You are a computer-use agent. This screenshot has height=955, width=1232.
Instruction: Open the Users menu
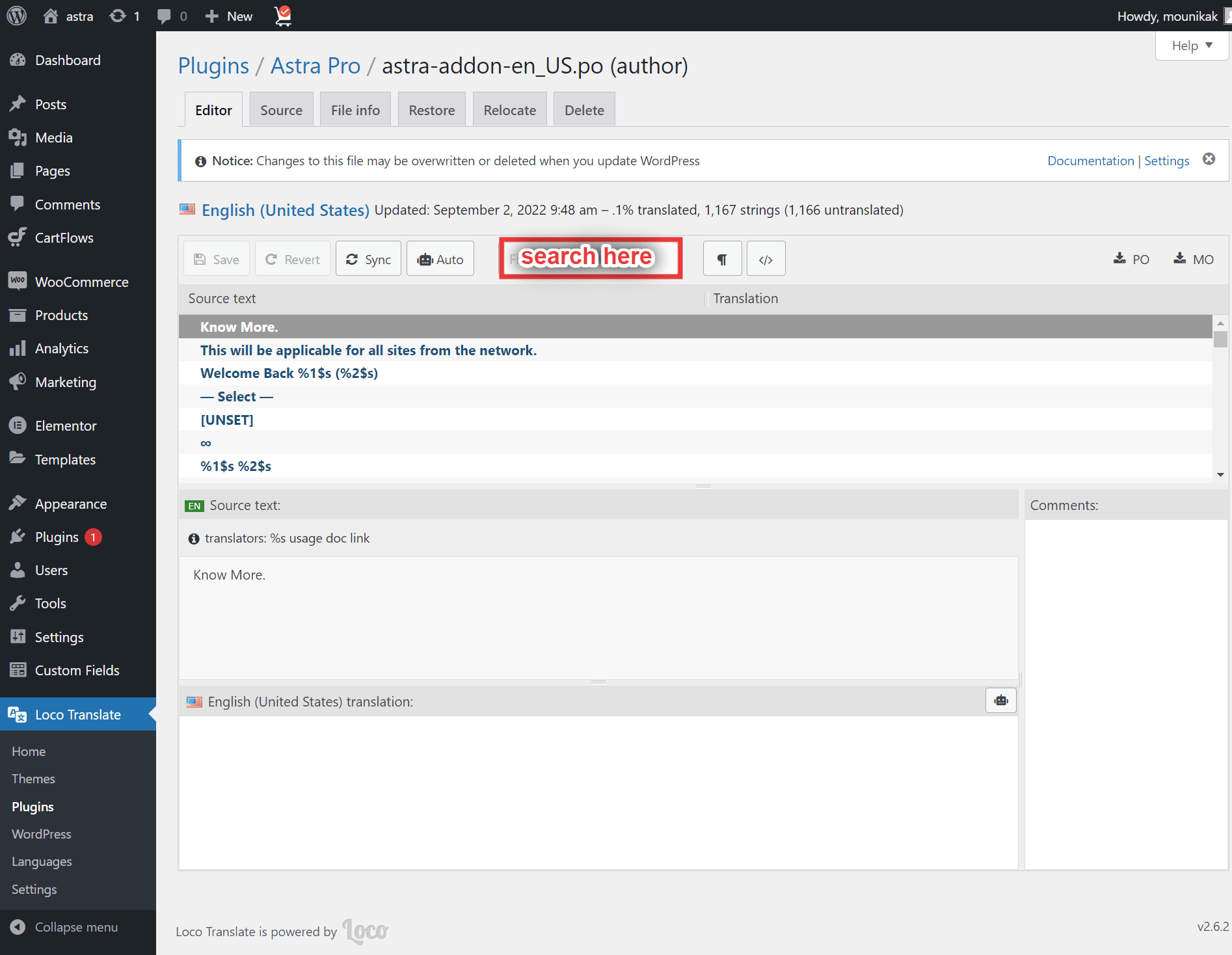point(78,570)
